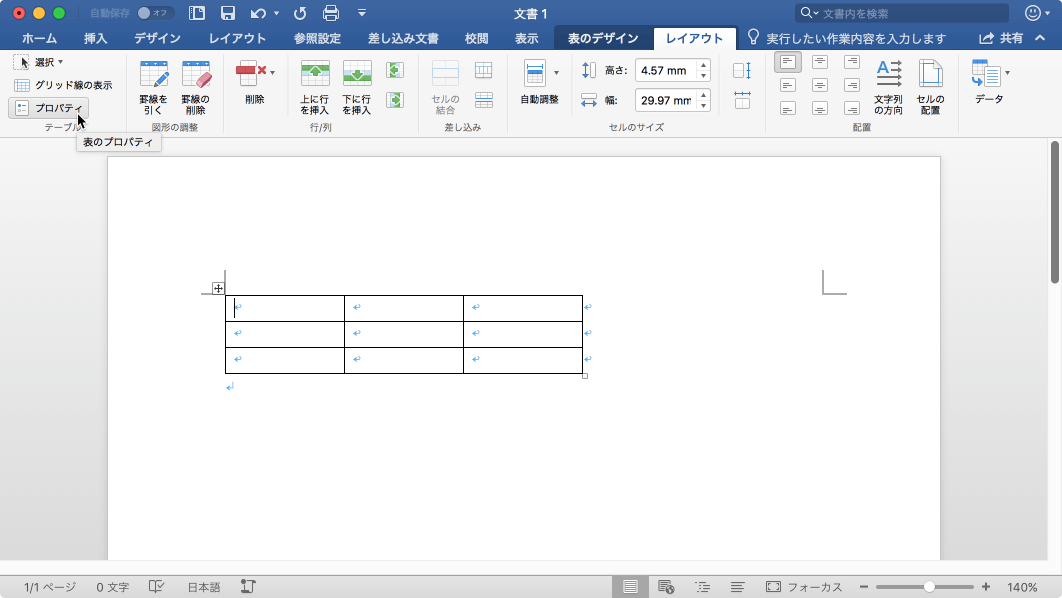Viewport: 1062px width, 598px height.
Task: Print the document
Action: [331, 13]
